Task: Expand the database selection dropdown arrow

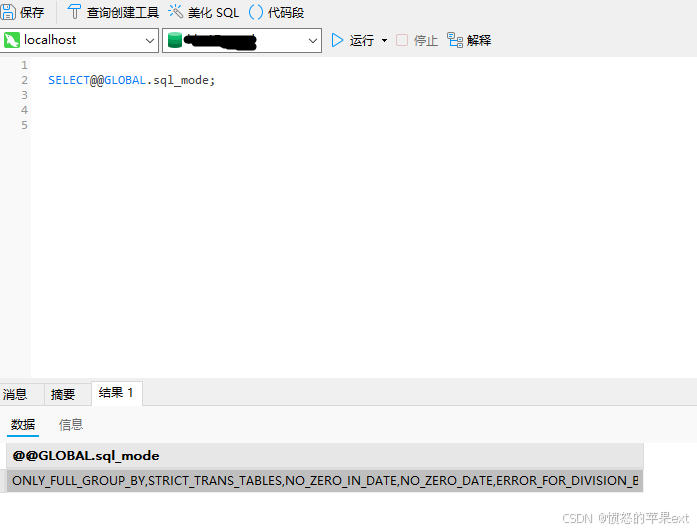Action: (x=312, y=40)
